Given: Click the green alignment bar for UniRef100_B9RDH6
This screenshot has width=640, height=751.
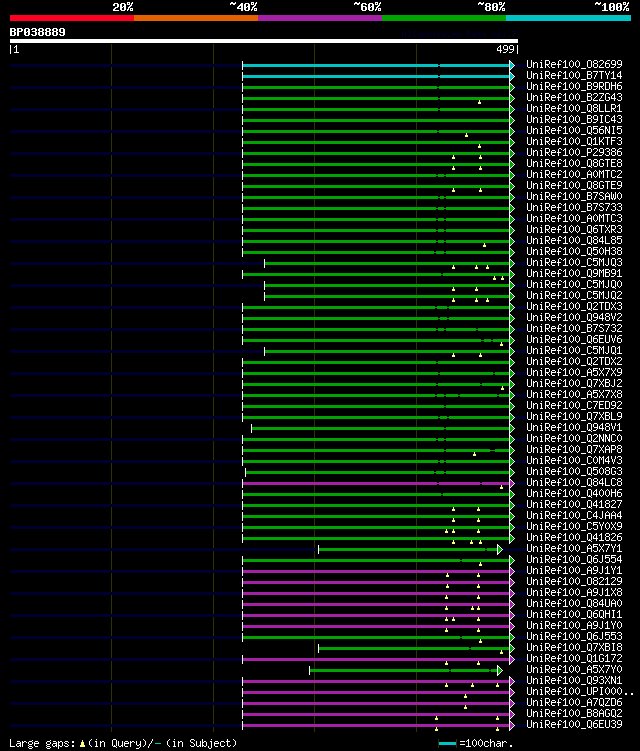Looking at the screenshot, I should (376, 88).
